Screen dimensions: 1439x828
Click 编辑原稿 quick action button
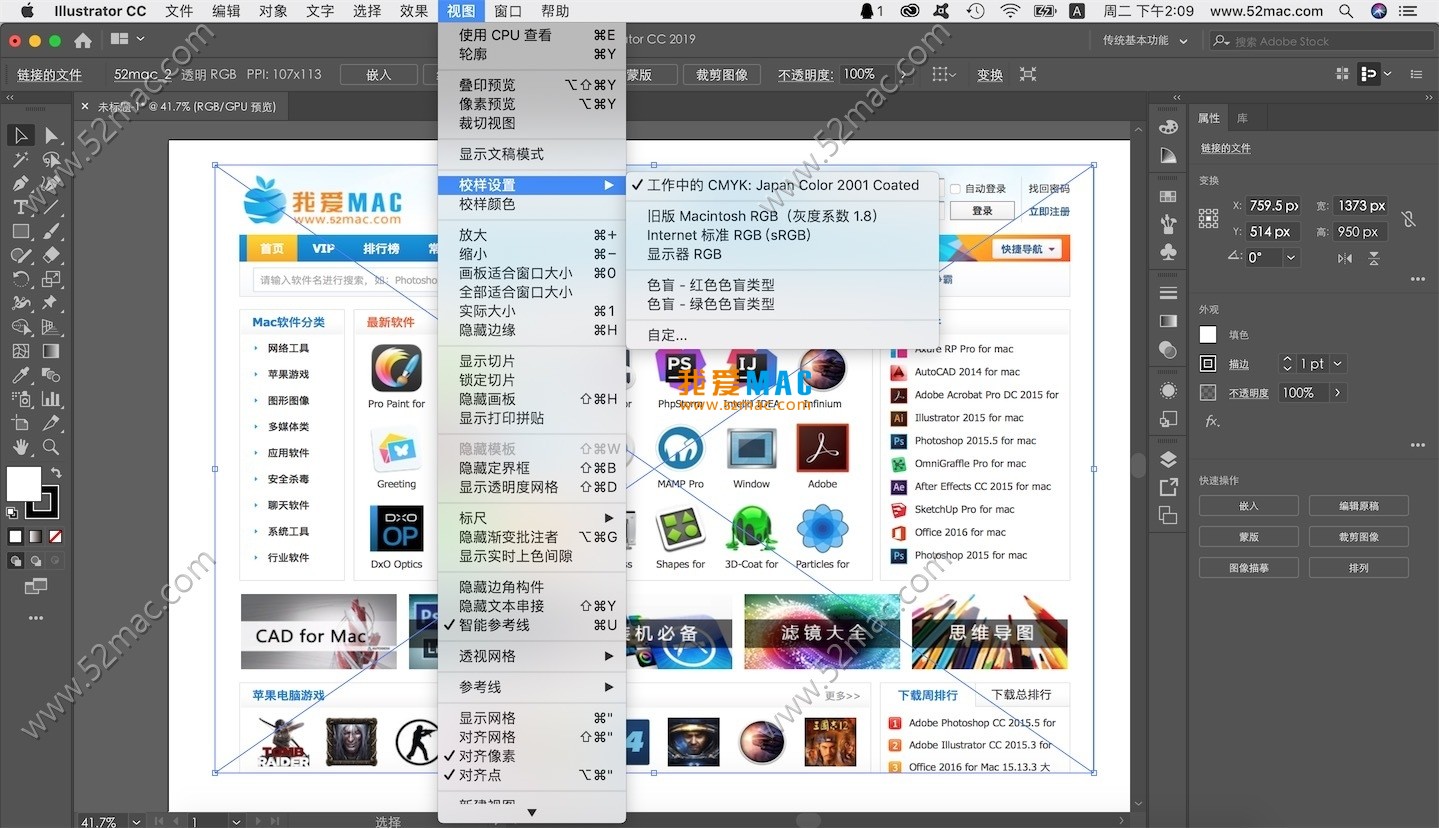[x=1358, y=506]
